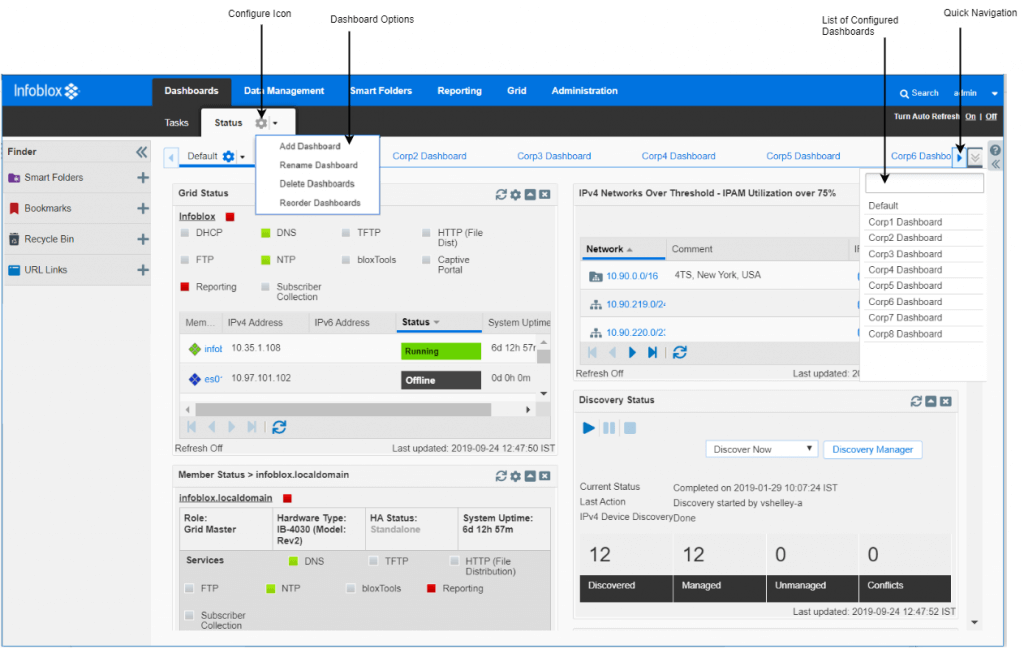Screen dimensions: 1024x649
Task: Pause the discovery process
Action: tap(609, 428)
